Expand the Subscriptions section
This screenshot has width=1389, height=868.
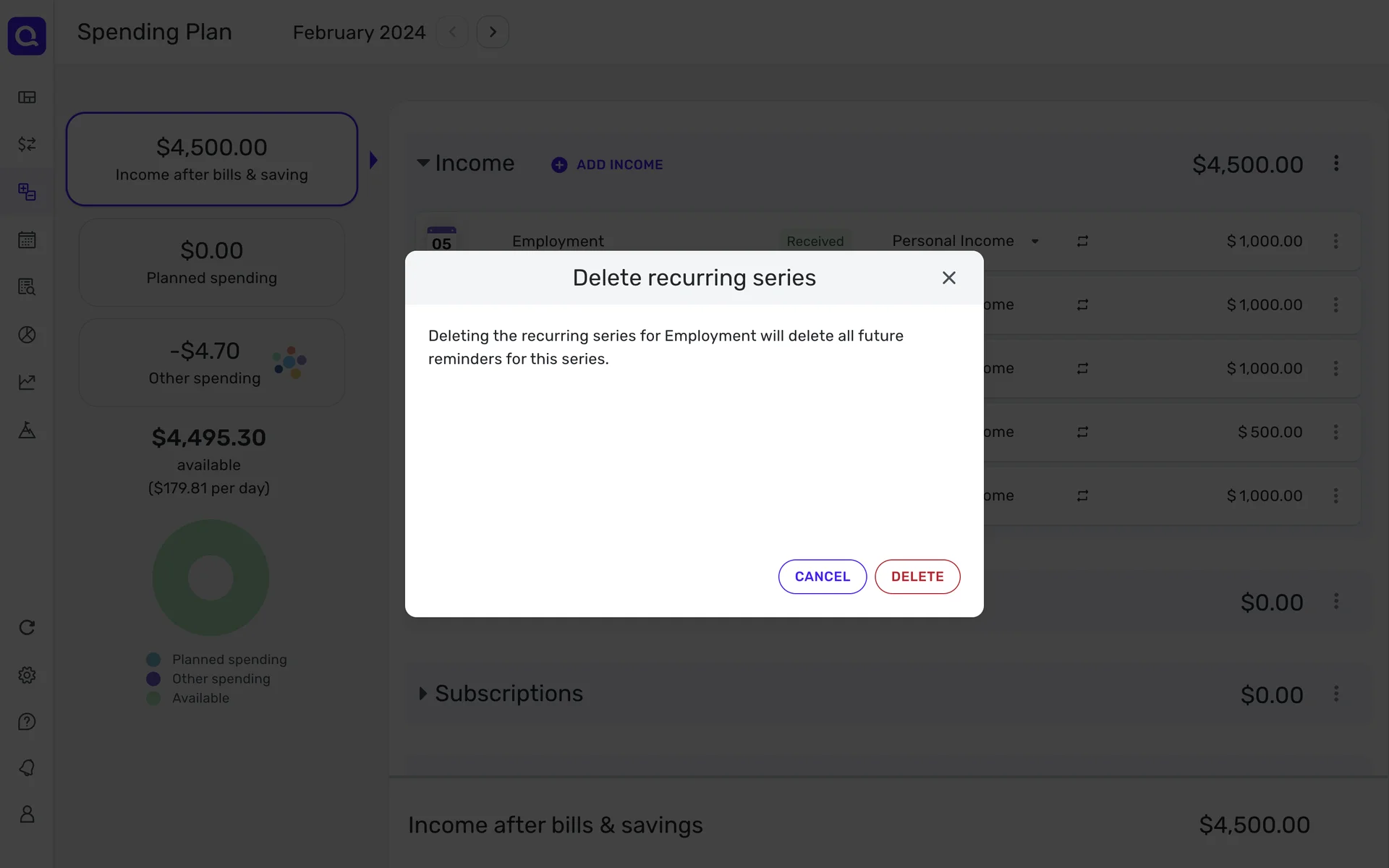click(x=423, y=693)
